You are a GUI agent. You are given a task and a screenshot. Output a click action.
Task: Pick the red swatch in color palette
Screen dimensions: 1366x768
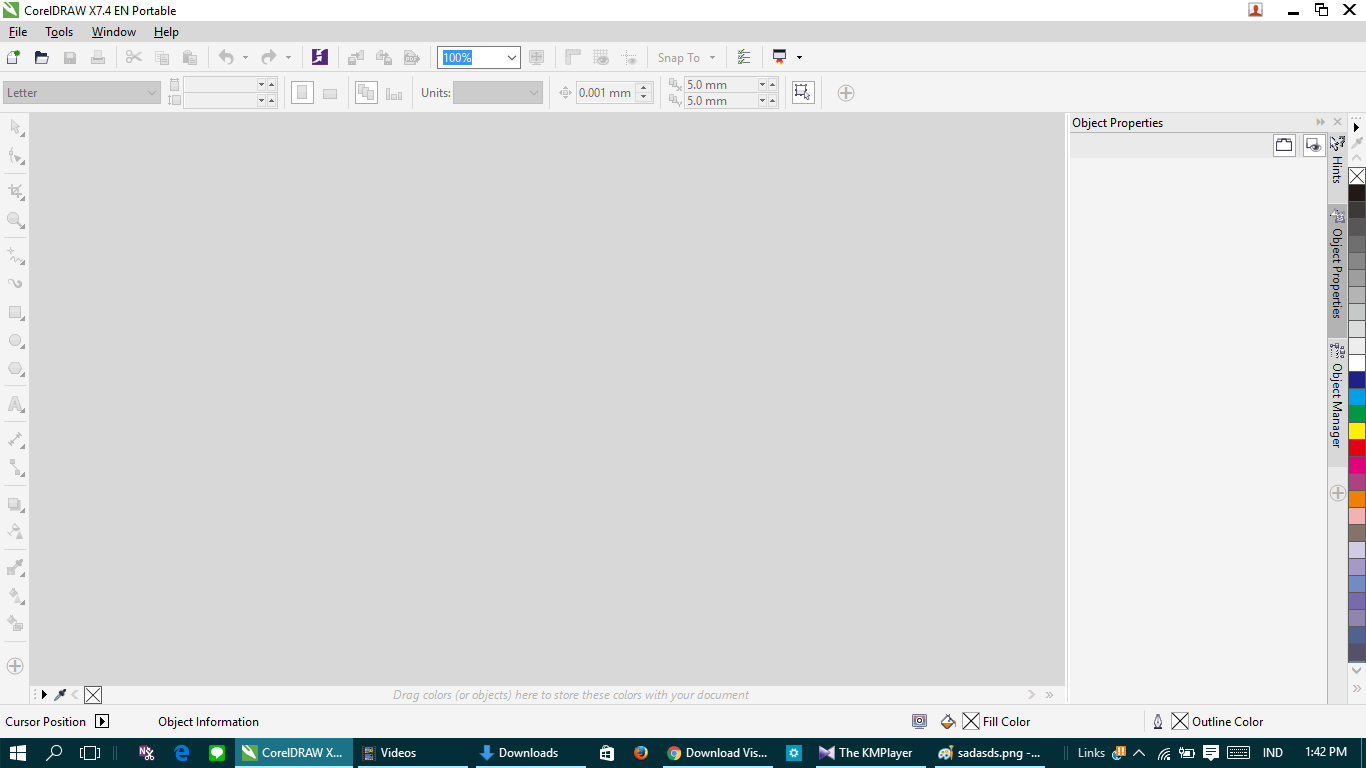[x=1357, y=447]
